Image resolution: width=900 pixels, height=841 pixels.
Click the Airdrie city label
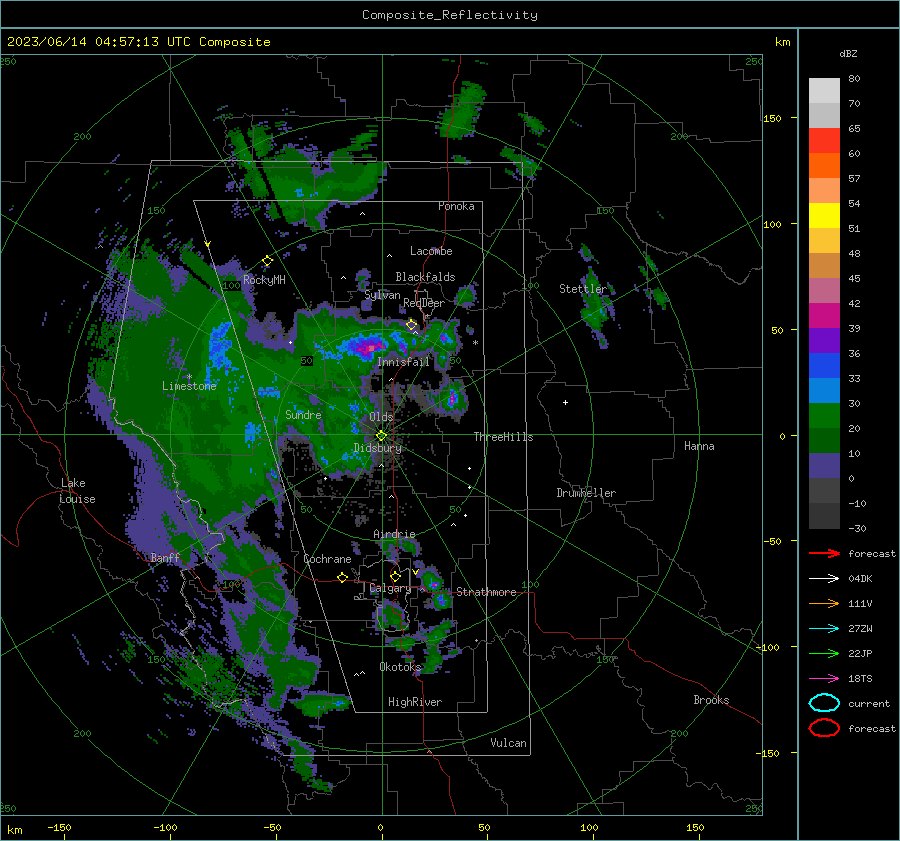coord(394,534)
